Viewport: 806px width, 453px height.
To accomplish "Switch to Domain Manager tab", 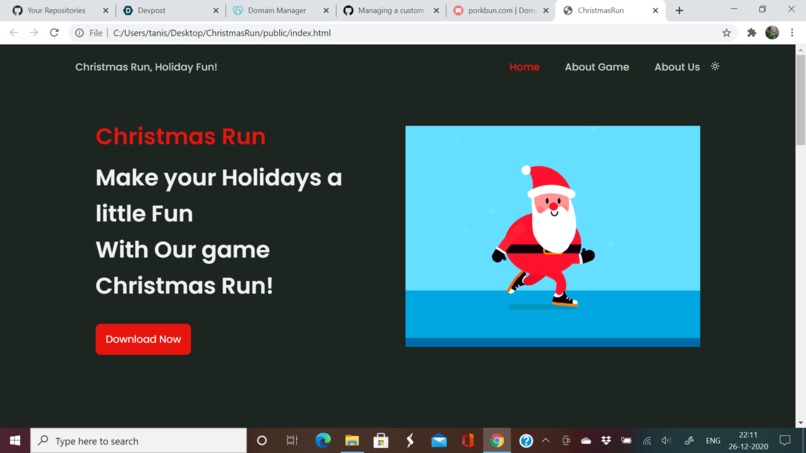I will tap(277, 10).
